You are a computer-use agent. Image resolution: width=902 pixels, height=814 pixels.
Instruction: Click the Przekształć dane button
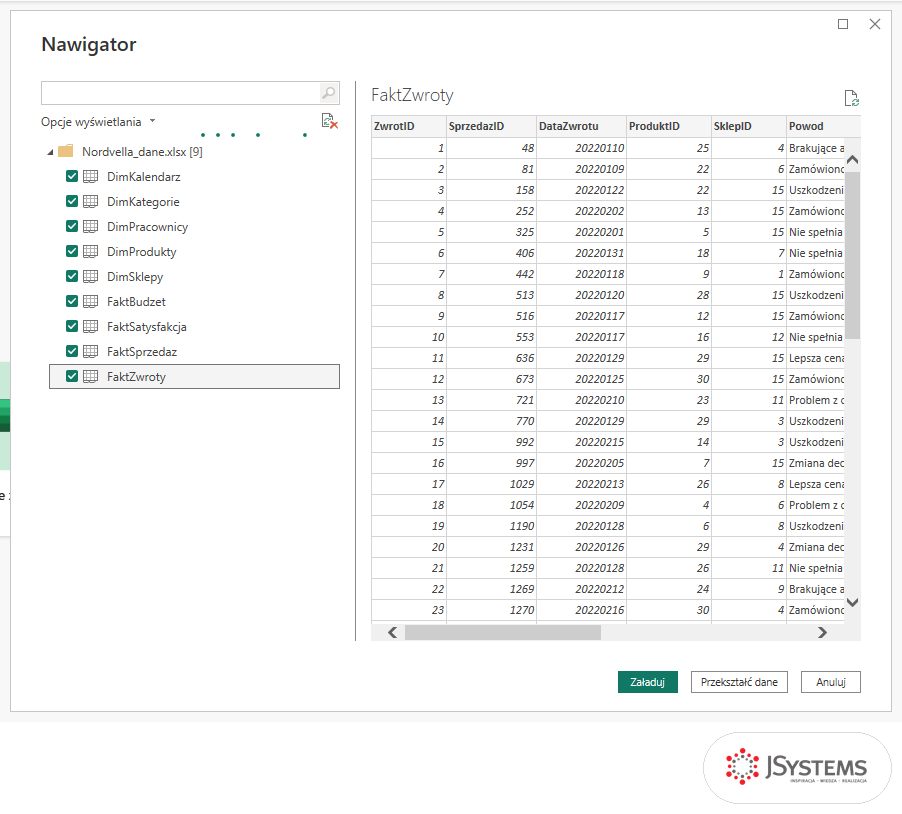click(x=739, y=682)
